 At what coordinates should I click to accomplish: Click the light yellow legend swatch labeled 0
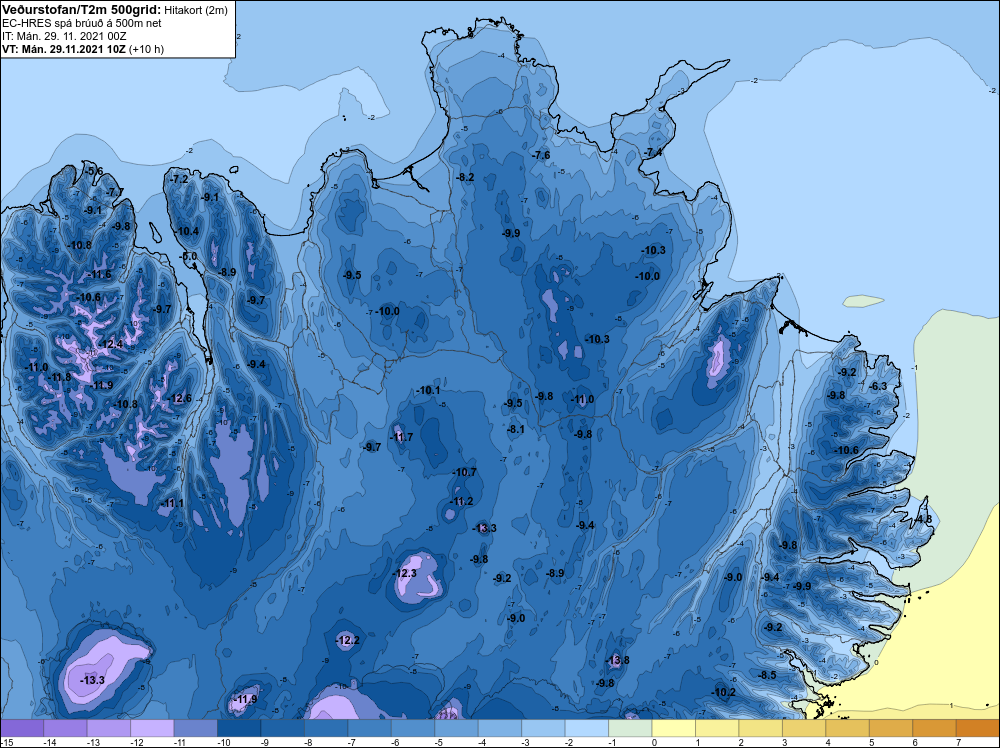click(673, 728)
